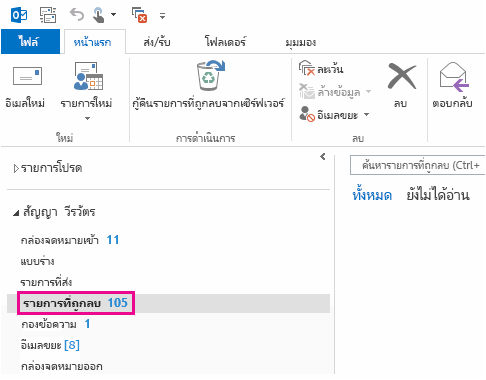Click the ล้างข้อมูล clean up icon
The image size is (486, 380).
coord(307,91)
